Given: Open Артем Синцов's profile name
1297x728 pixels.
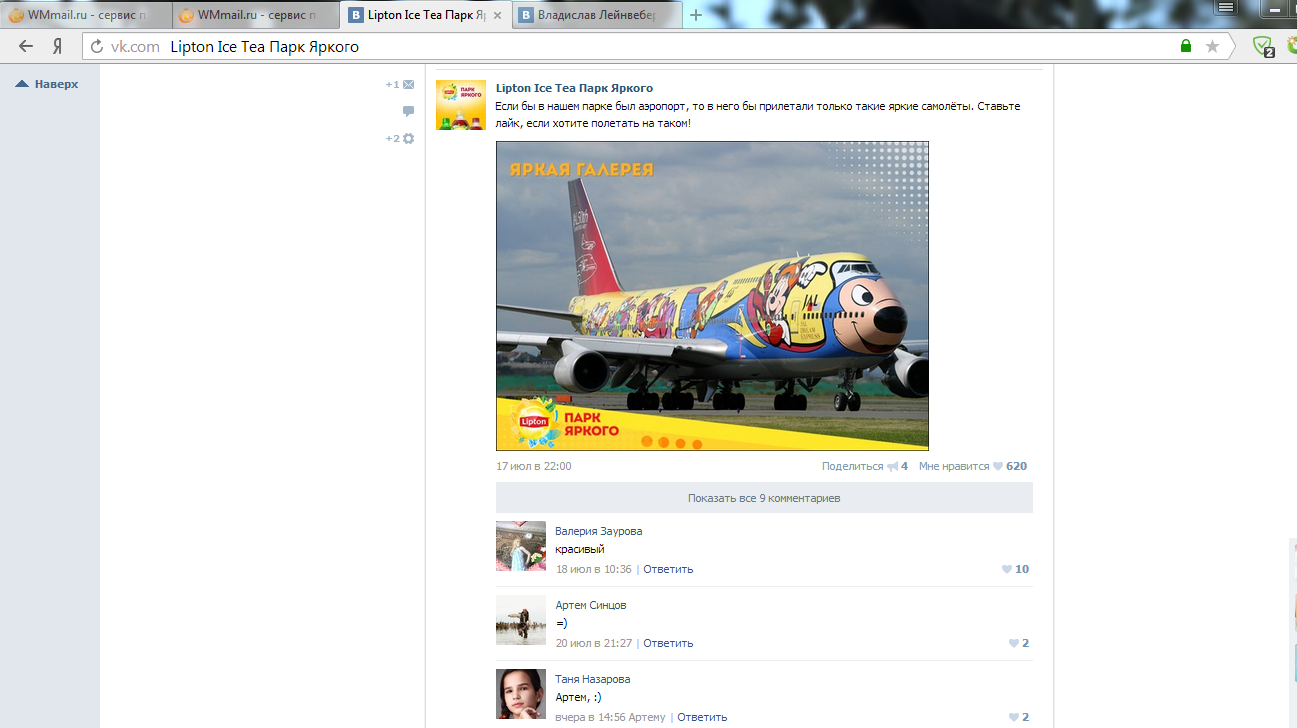Looking at the screenshot, I should (591, 605).
